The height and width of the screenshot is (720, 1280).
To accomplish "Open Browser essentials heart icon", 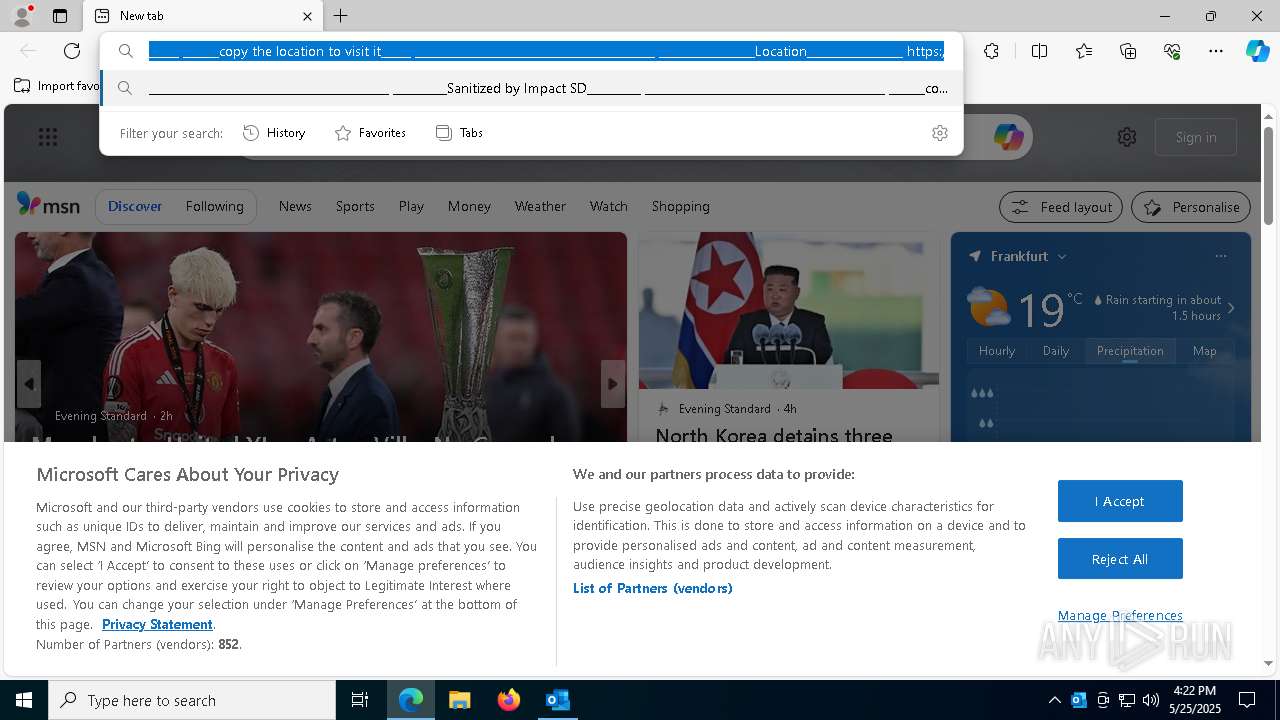I will coord(1172,51).
